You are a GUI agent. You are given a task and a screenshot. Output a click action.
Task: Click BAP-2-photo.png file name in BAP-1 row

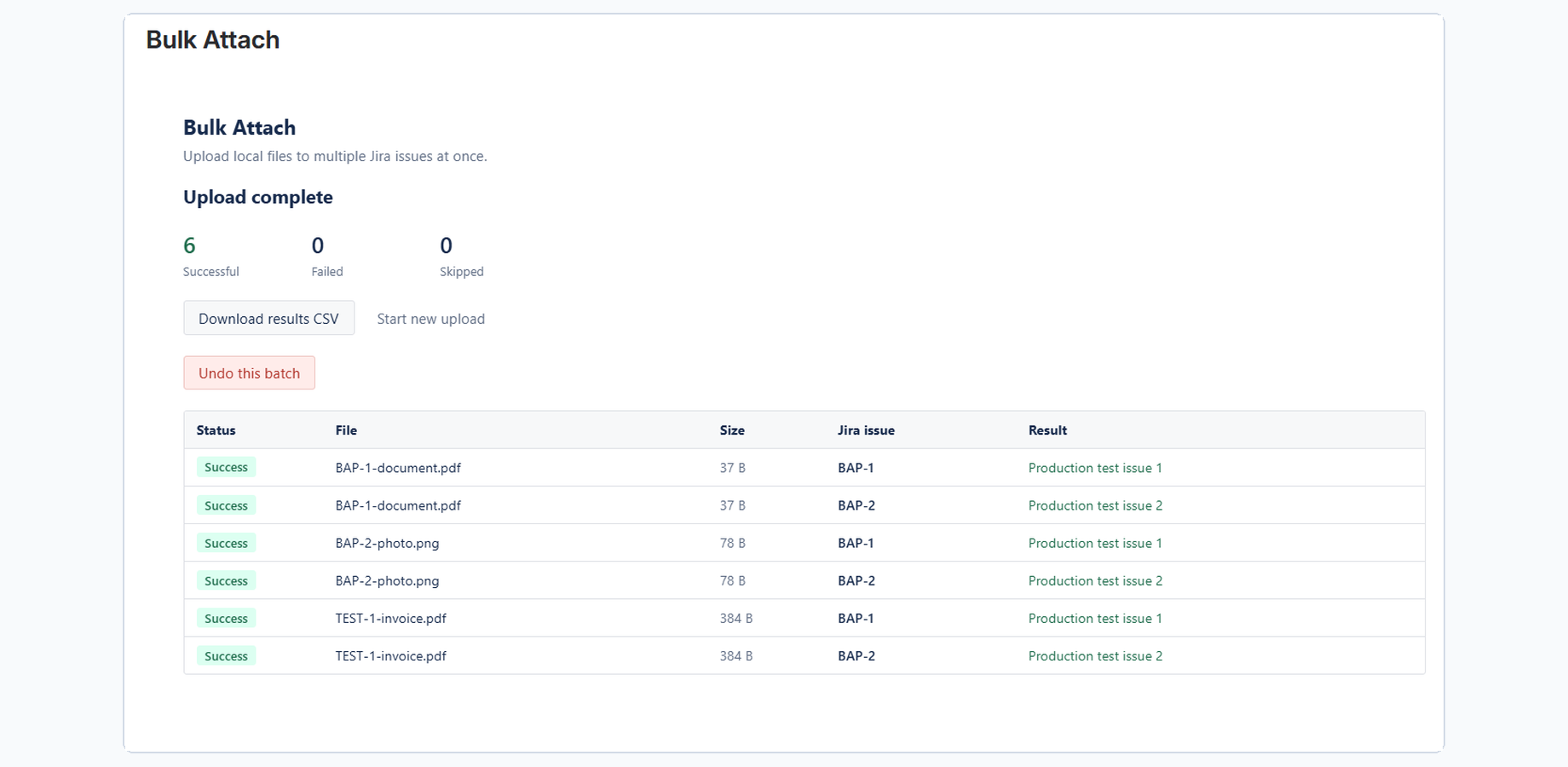click(387, 543)
